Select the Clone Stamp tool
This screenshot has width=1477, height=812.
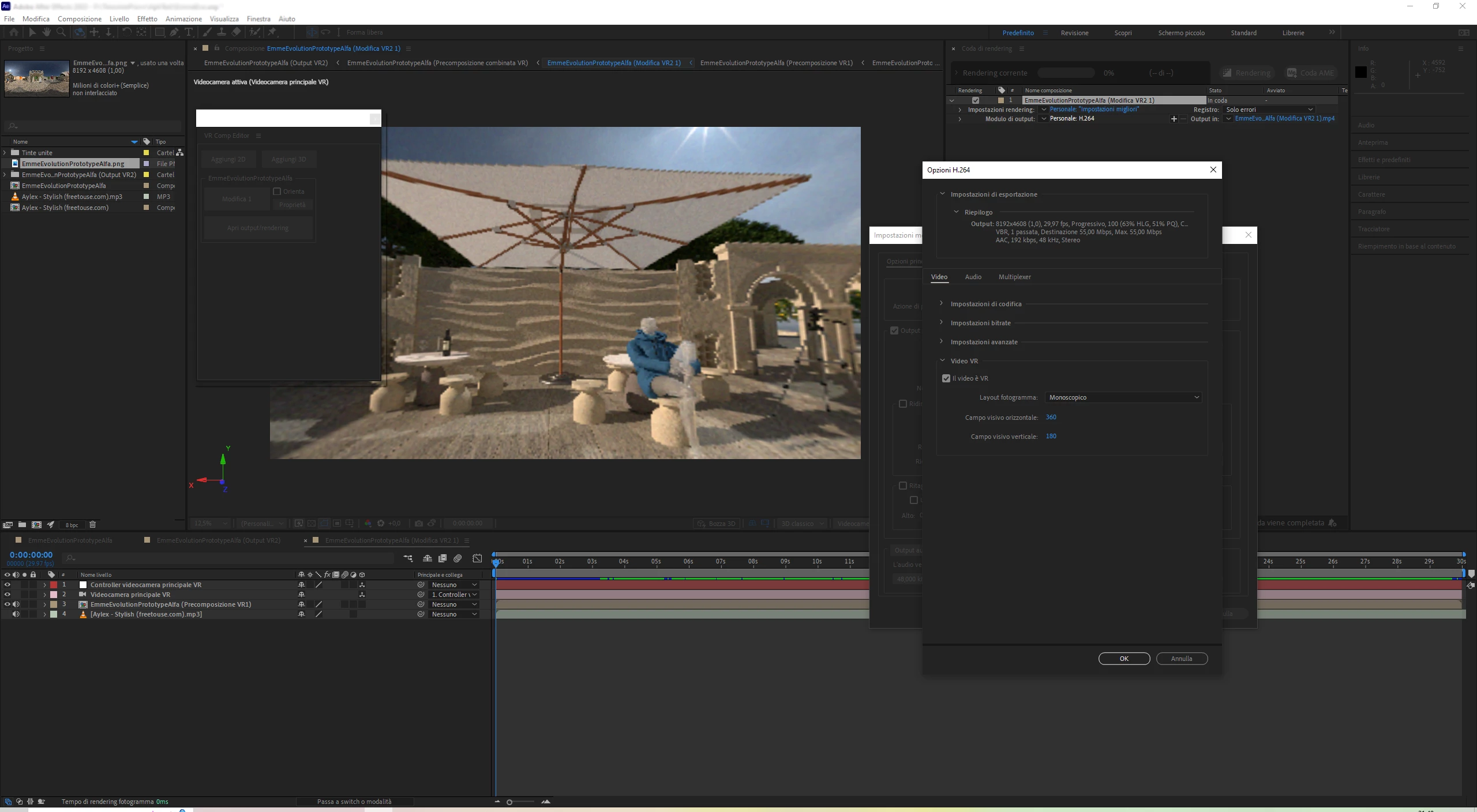(222, 32)
